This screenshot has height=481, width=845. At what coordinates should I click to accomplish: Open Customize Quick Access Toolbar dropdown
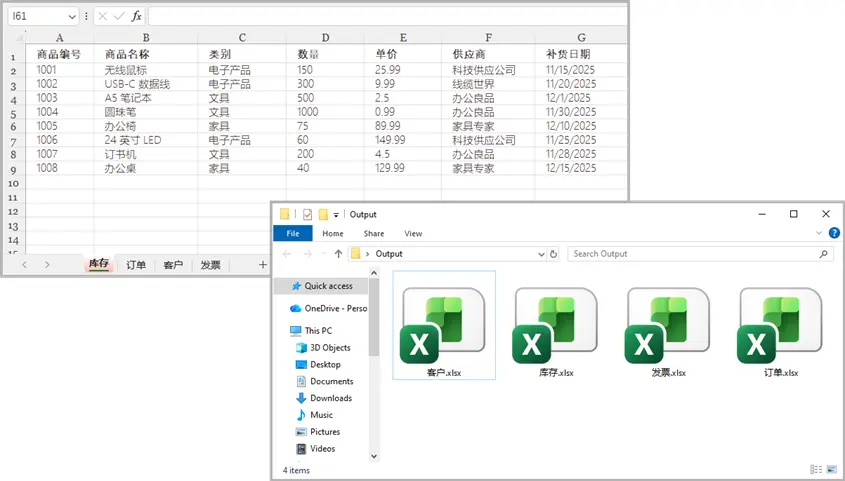pyautogui.click(x=336, y=214)
